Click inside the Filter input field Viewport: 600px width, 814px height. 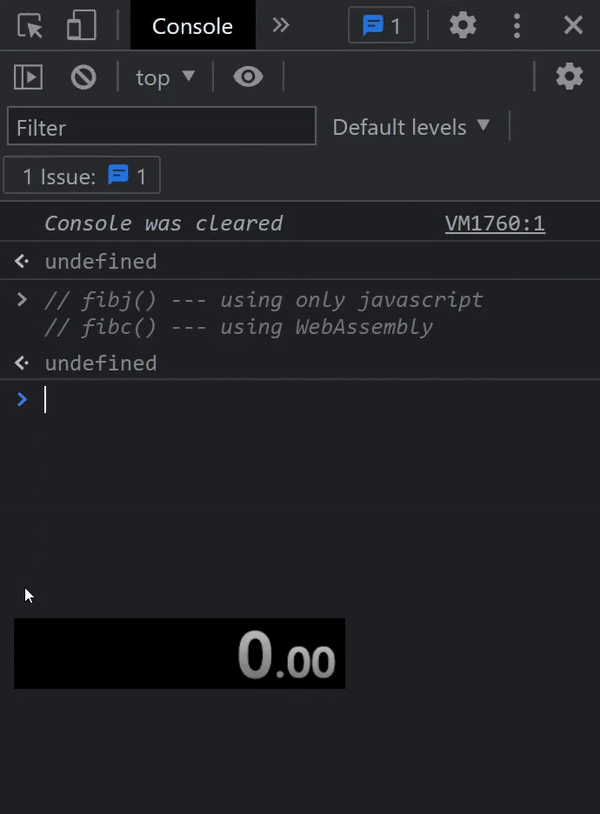160,126
